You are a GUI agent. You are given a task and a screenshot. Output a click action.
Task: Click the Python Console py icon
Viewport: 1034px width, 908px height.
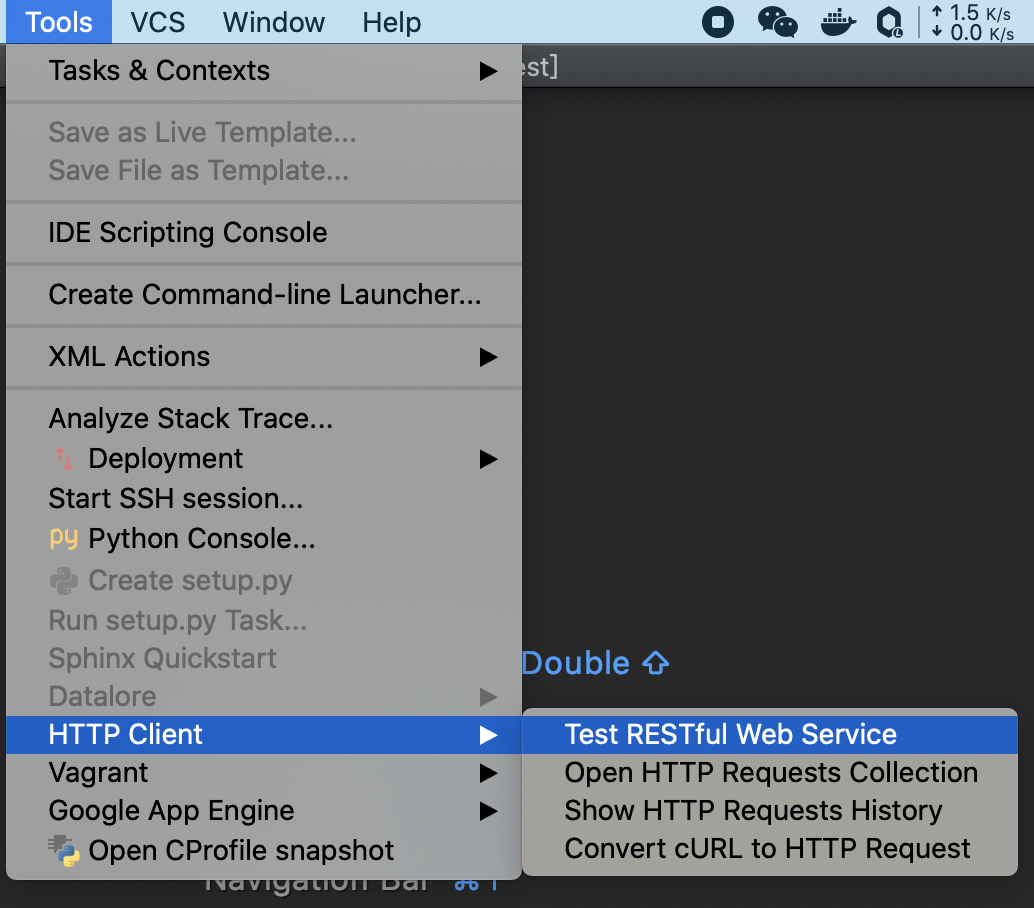click(x=63, y=538)
